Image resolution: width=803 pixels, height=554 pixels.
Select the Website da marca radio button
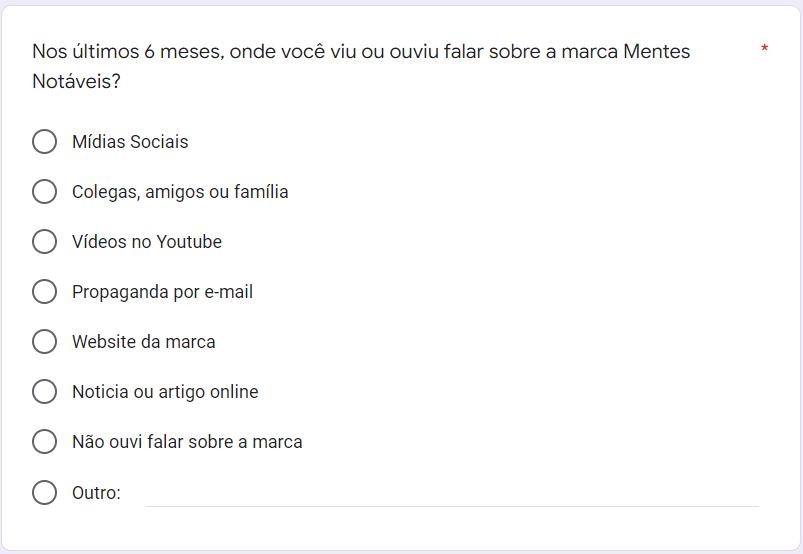tap(45, 342)
